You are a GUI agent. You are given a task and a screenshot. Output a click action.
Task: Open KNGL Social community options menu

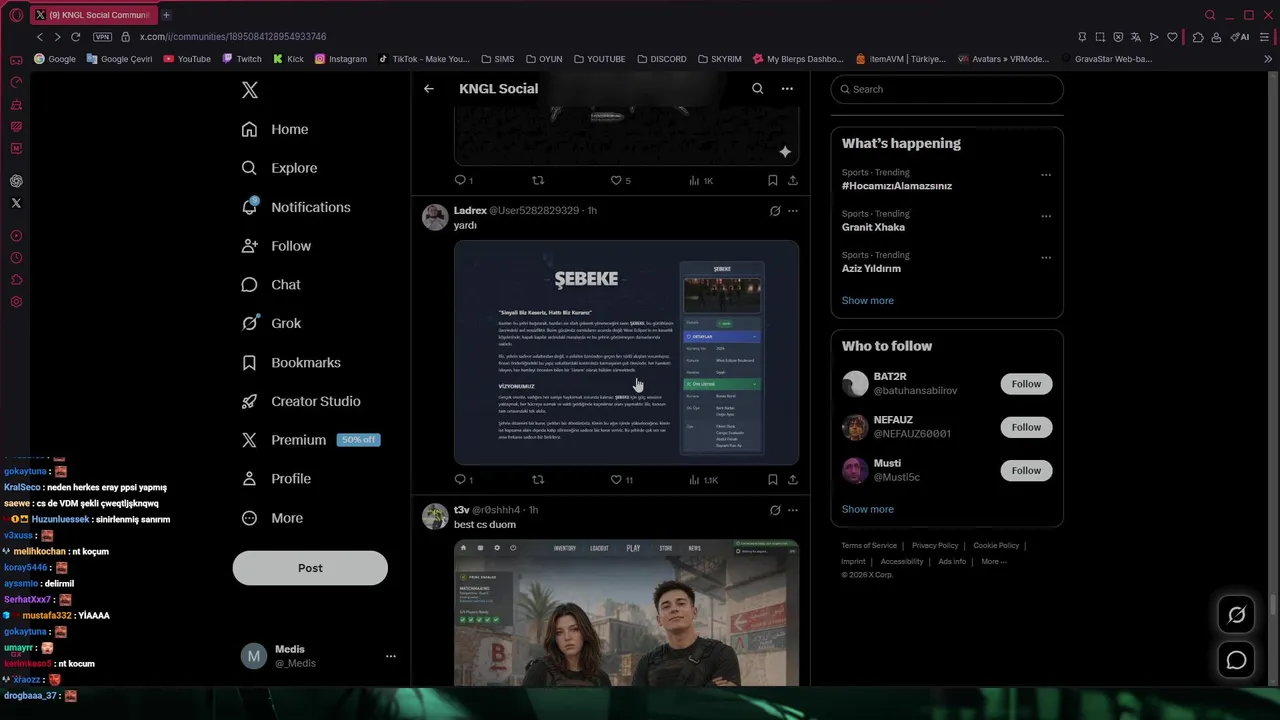coord(787,89)
